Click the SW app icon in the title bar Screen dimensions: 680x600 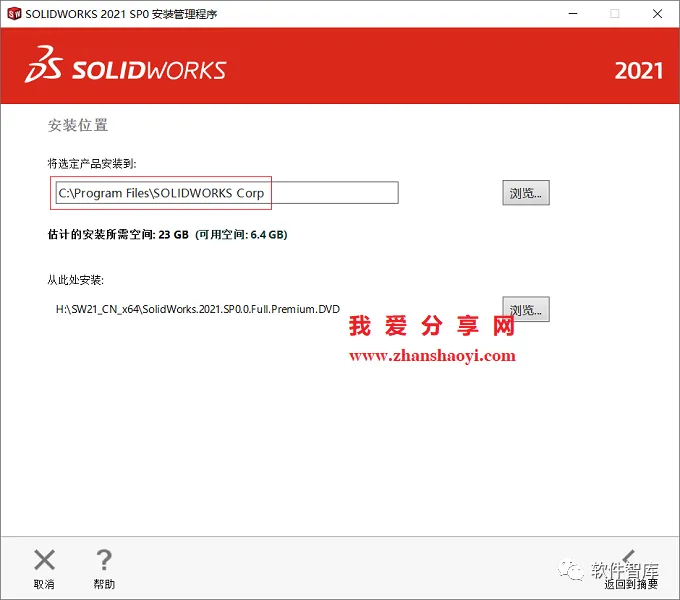tap(14, 14)
